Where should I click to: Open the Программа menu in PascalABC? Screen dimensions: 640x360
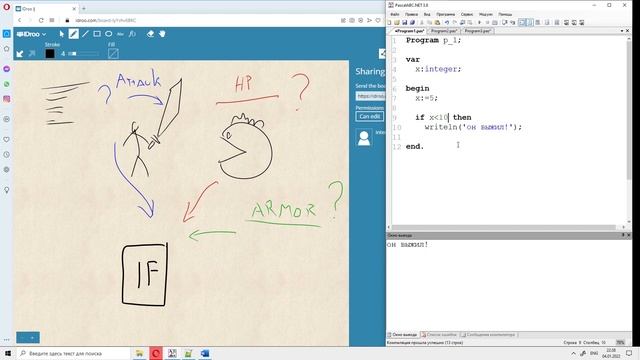446,14
